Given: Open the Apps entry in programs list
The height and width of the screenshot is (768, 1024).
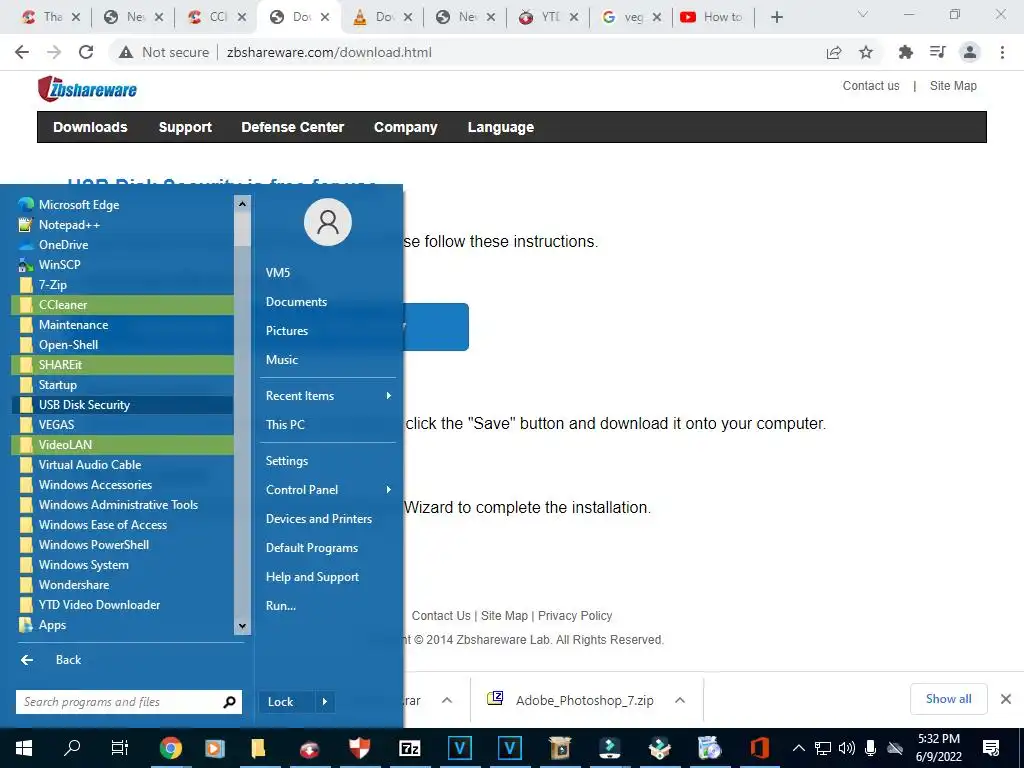Looking at the screenshot, I should tap(122, 625).
